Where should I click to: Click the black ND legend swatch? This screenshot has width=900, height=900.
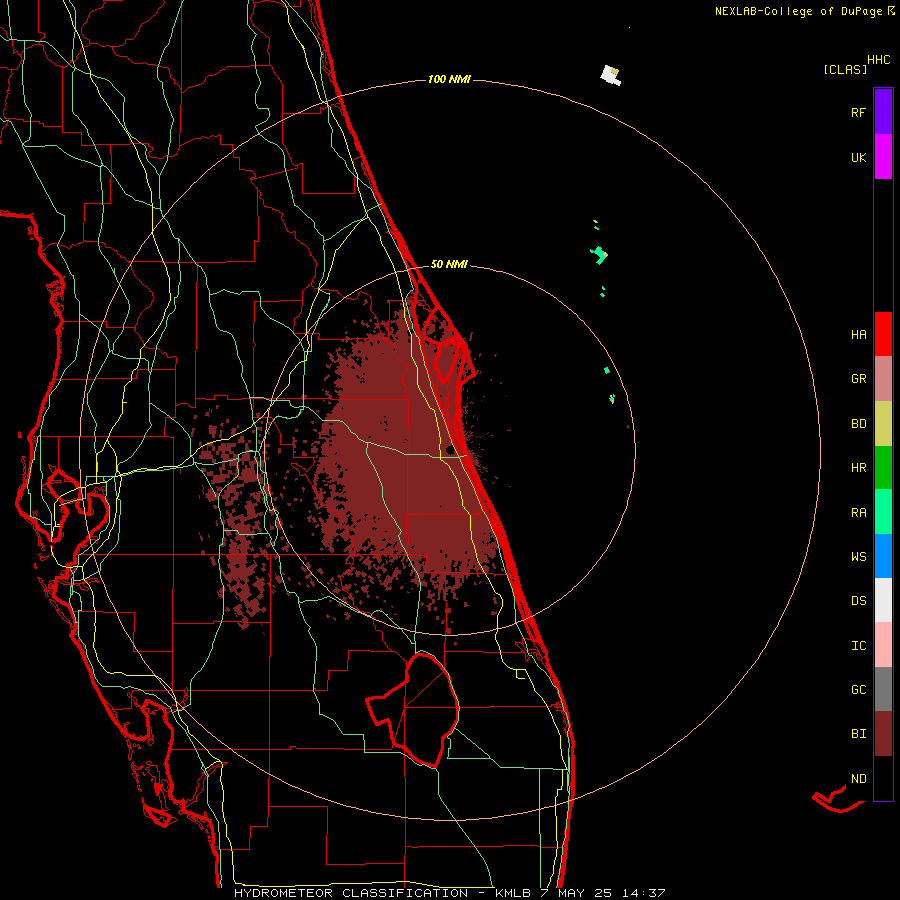883,778
